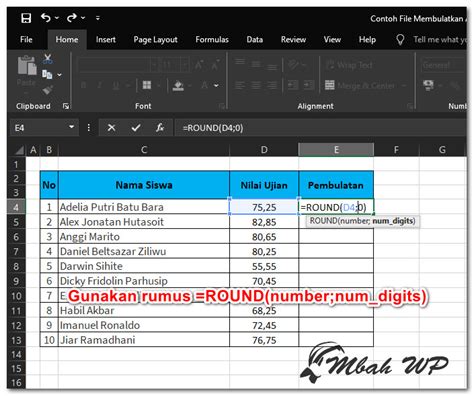Select row 14 header

[16, 354]
